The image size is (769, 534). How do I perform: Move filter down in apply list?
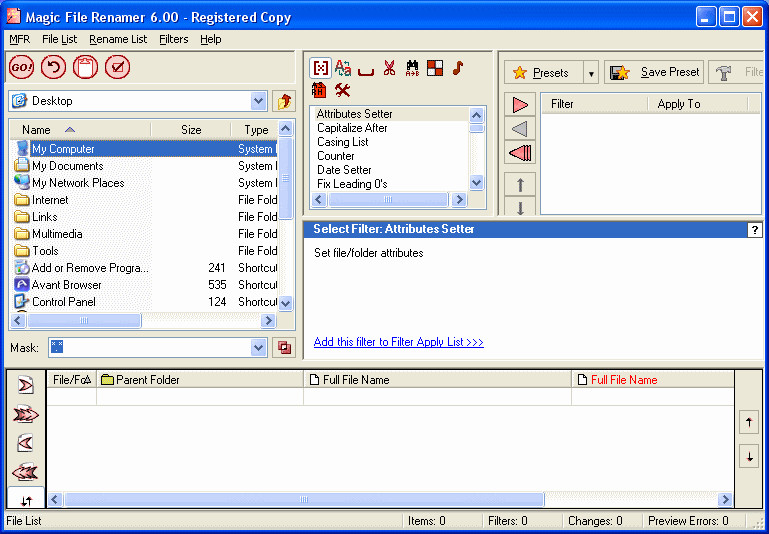pos(520,208)
